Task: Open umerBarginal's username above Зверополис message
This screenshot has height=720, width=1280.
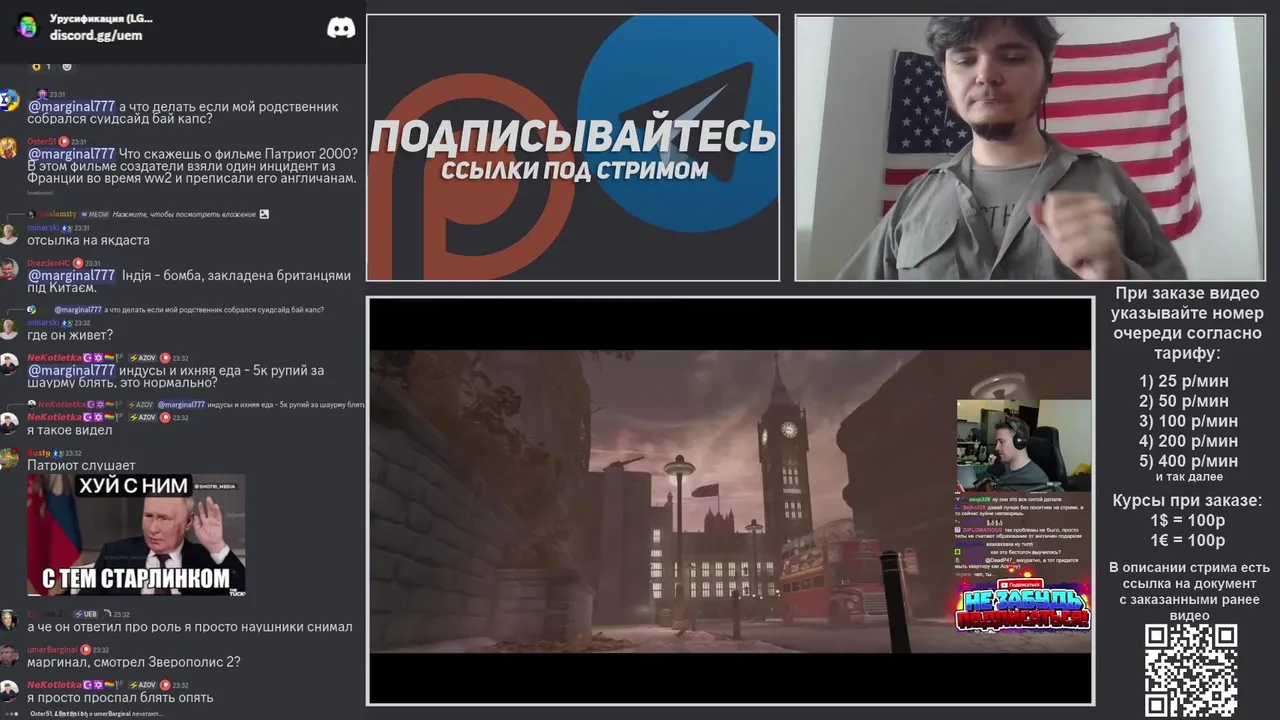Action: (x=52, y=649)
